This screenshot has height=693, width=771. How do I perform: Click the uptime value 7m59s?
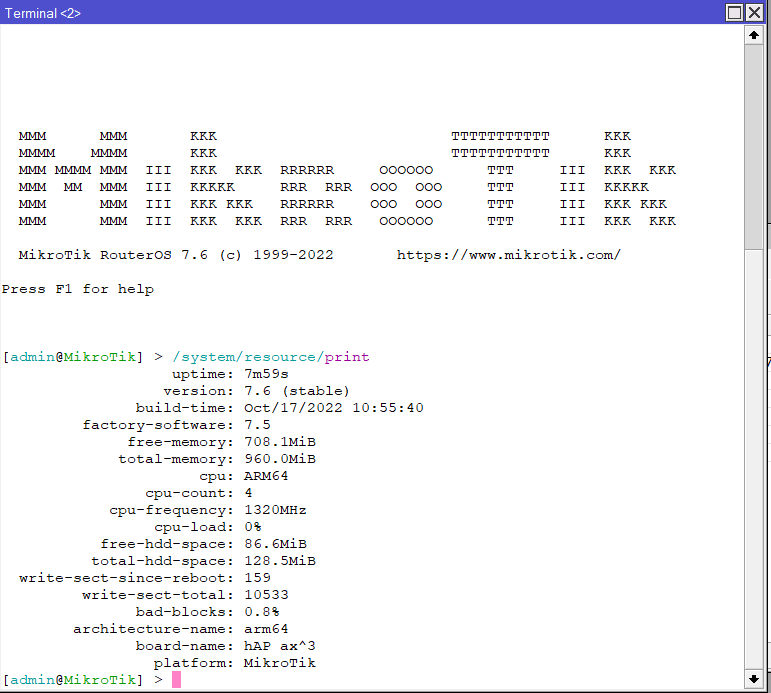click(266, 374)
